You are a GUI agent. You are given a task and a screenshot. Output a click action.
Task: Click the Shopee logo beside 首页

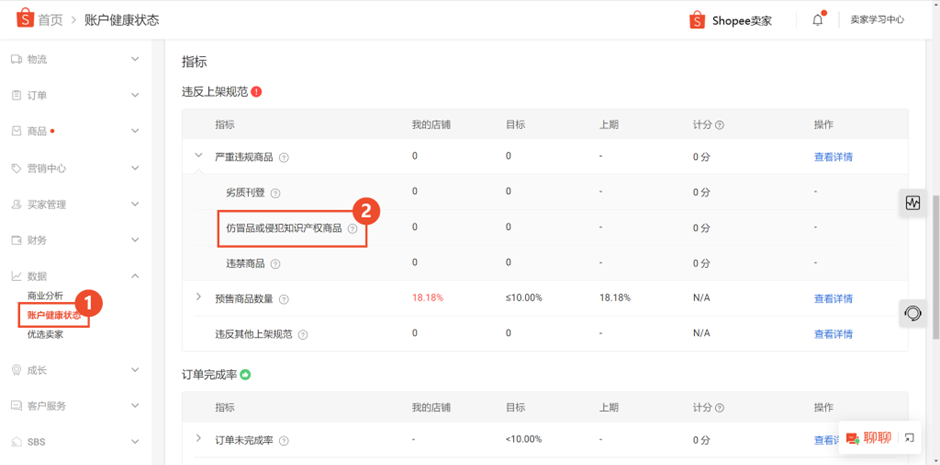pyautogui.click(x=25, y=19)
